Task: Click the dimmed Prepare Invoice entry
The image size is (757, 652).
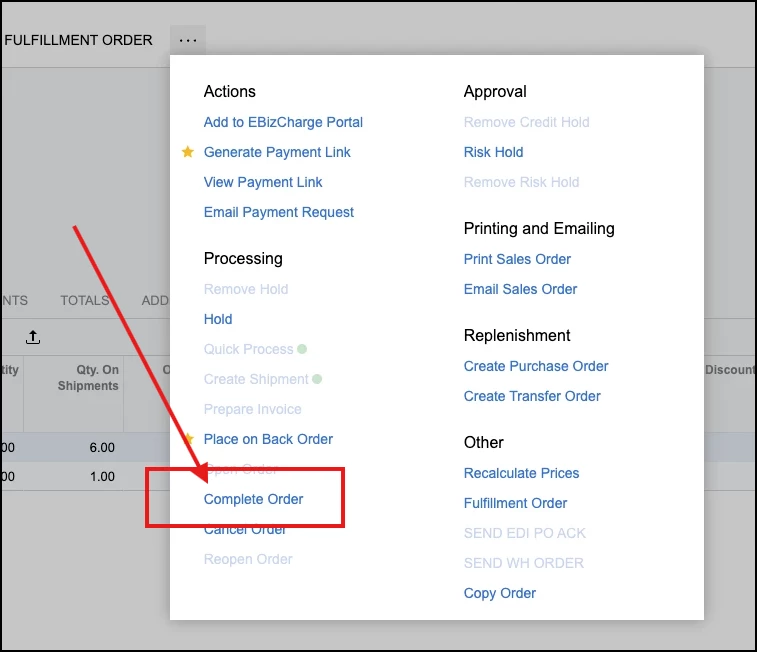Action: point(252,409)
